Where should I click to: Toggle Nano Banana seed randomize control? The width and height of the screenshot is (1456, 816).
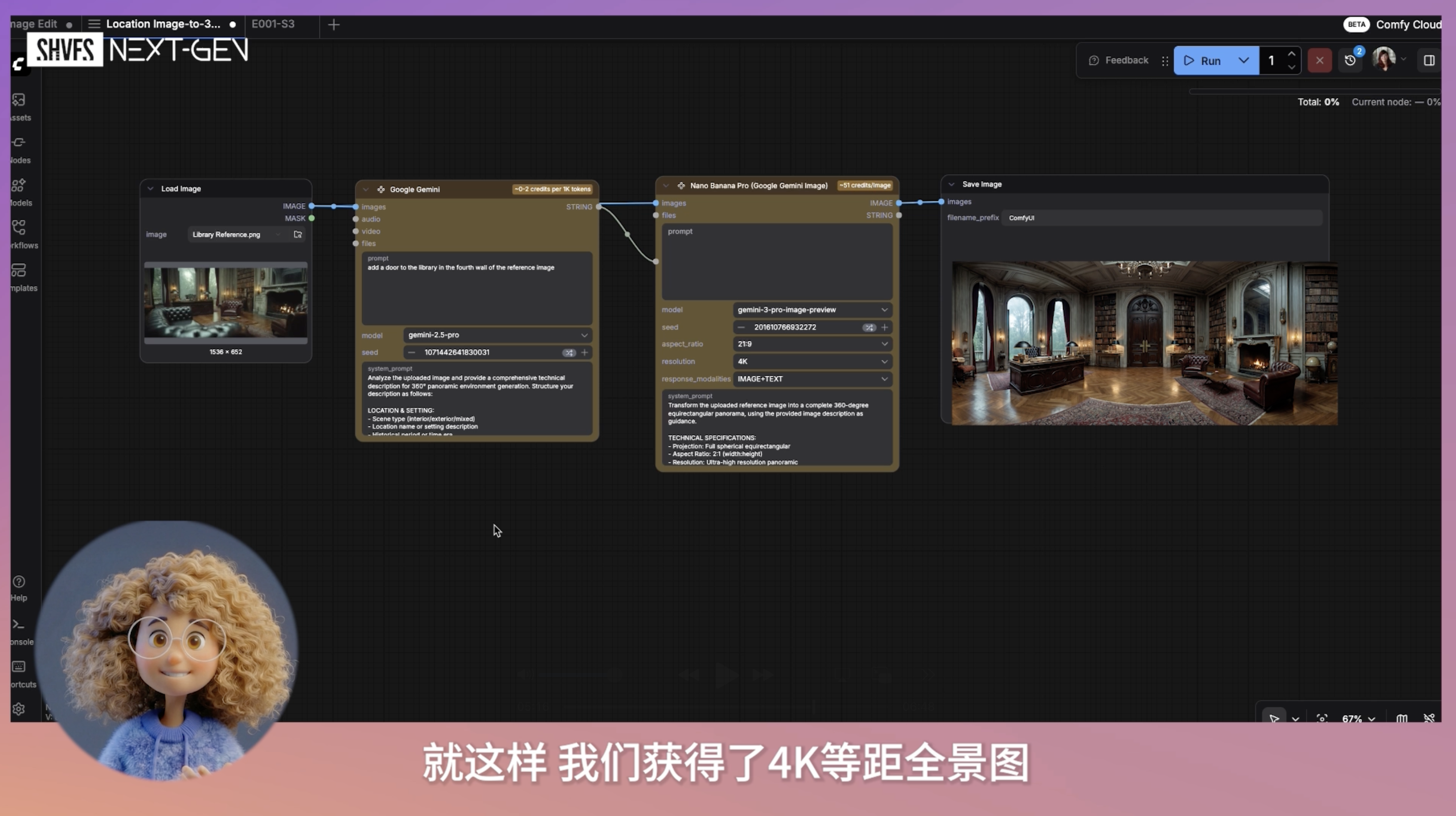(x=869, y=327)
